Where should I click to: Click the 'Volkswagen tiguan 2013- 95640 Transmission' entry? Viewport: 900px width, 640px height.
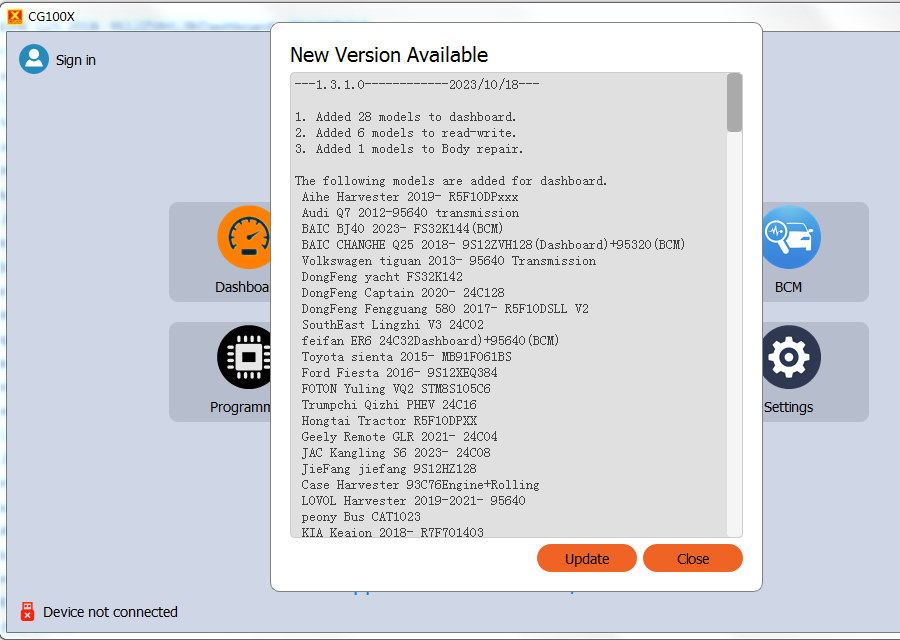(x=449, y=262)
